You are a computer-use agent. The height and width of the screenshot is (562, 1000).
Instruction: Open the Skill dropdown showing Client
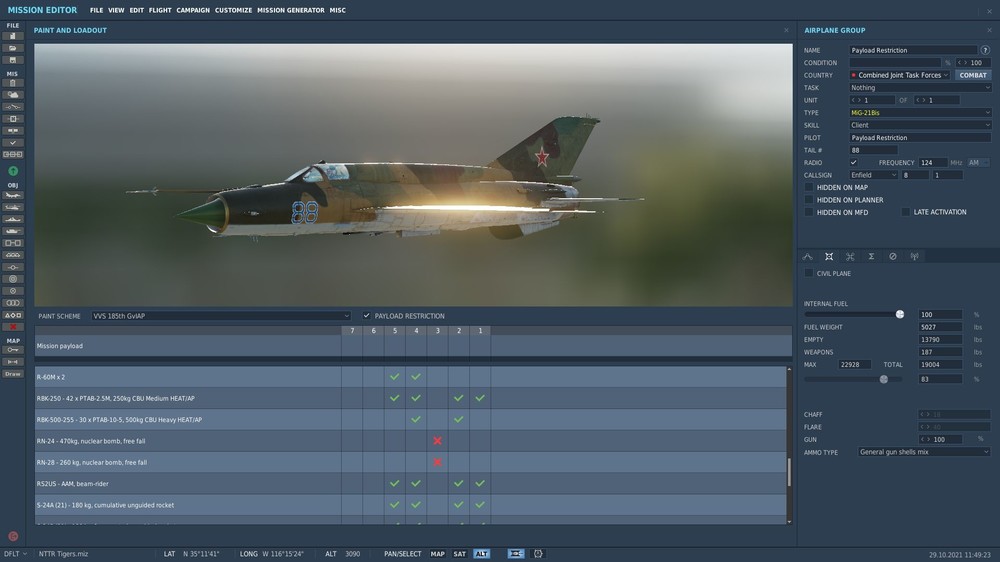[920, 125]
